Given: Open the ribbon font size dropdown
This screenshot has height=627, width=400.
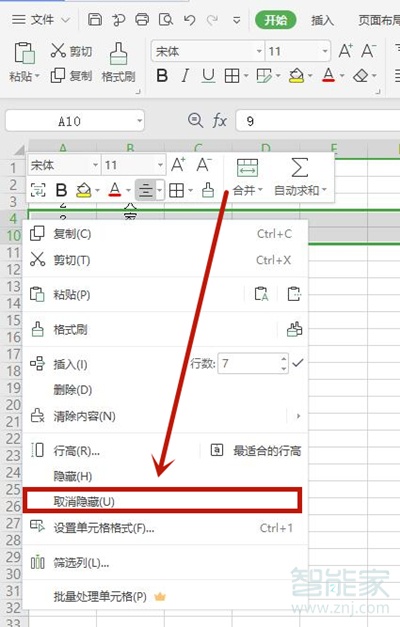Looking at the screenshot, I should tap(325, 51).
